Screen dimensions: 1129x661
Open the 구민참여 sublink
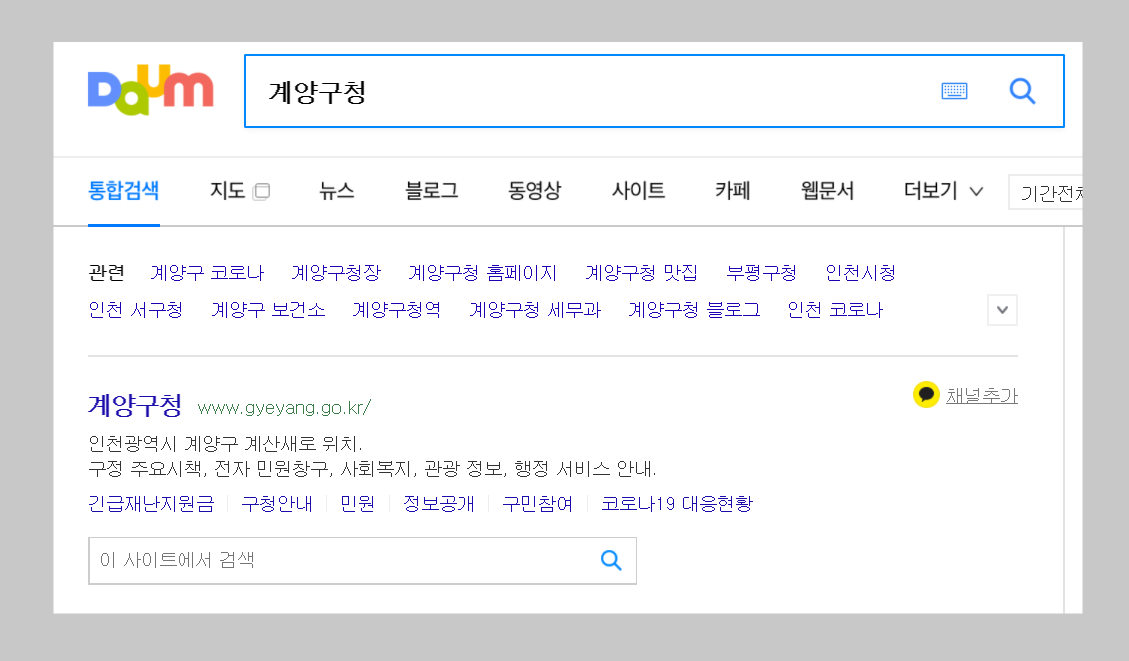pyautogui.click(x=538, y=504)
